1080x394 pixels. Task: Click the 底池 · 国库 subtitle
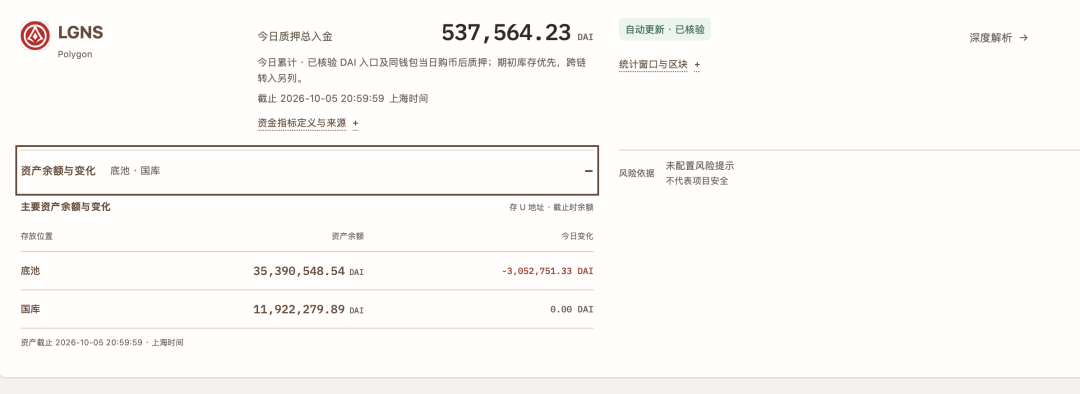coord(135,171)
